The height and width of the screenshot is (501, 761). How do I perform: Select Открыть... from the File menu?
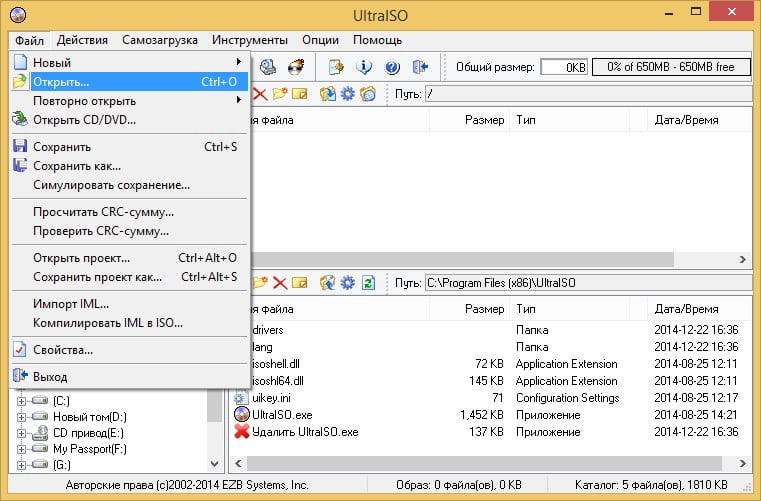tap(62, 82)
